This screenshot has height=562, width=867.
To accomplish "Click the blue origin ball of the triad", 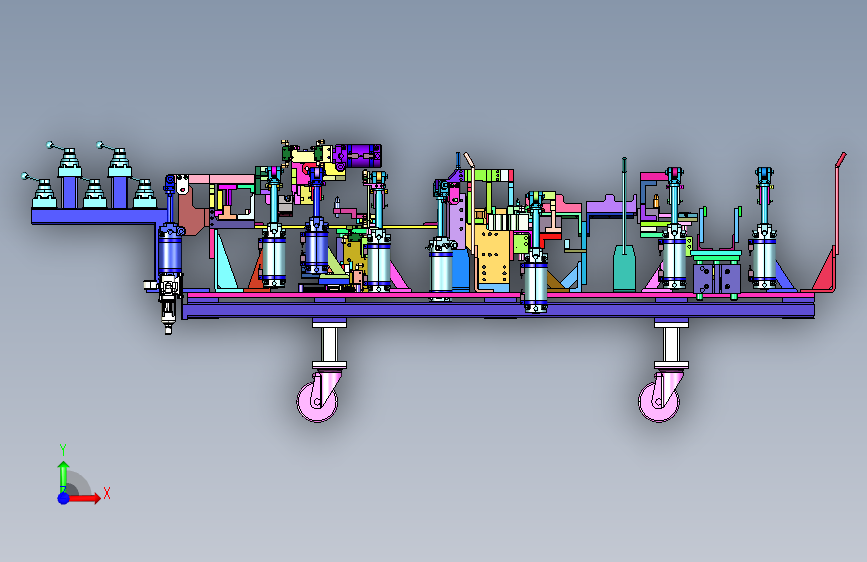I will point(64,498).
